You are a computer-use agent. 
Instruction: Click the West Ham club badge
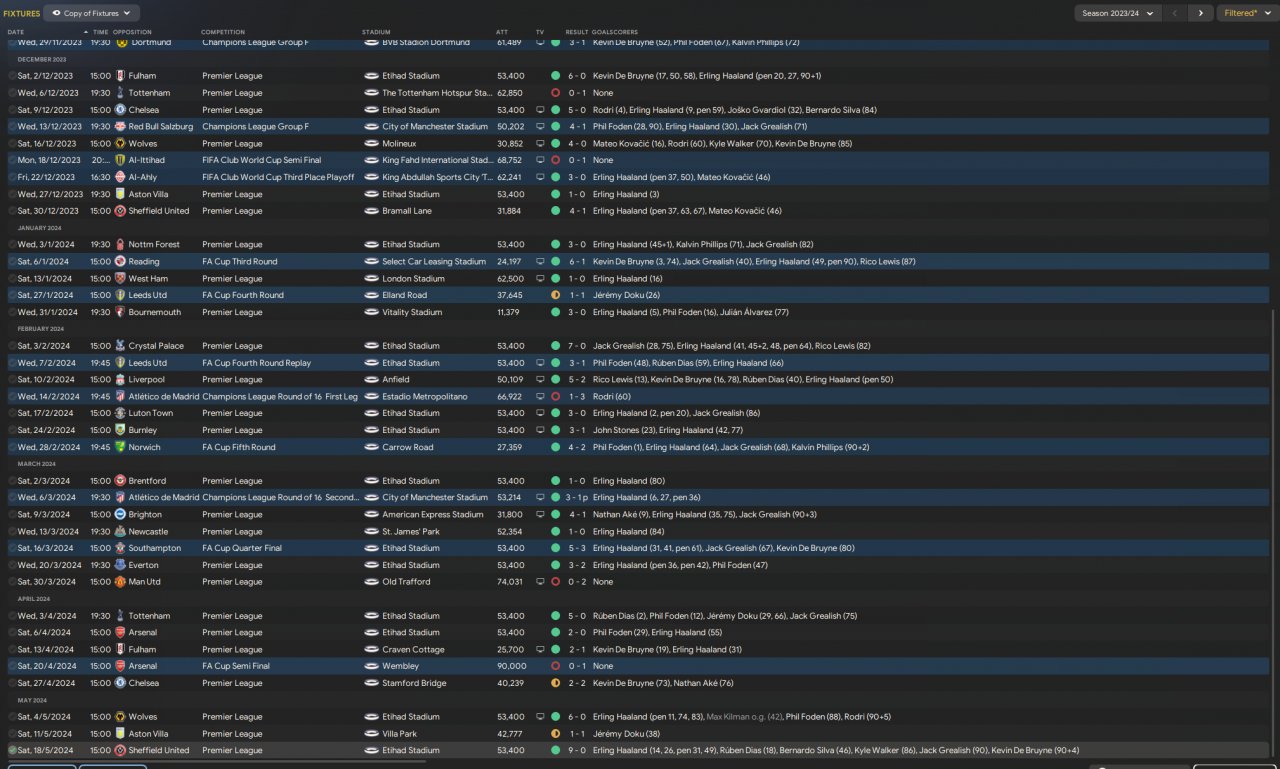pos(121,278)
